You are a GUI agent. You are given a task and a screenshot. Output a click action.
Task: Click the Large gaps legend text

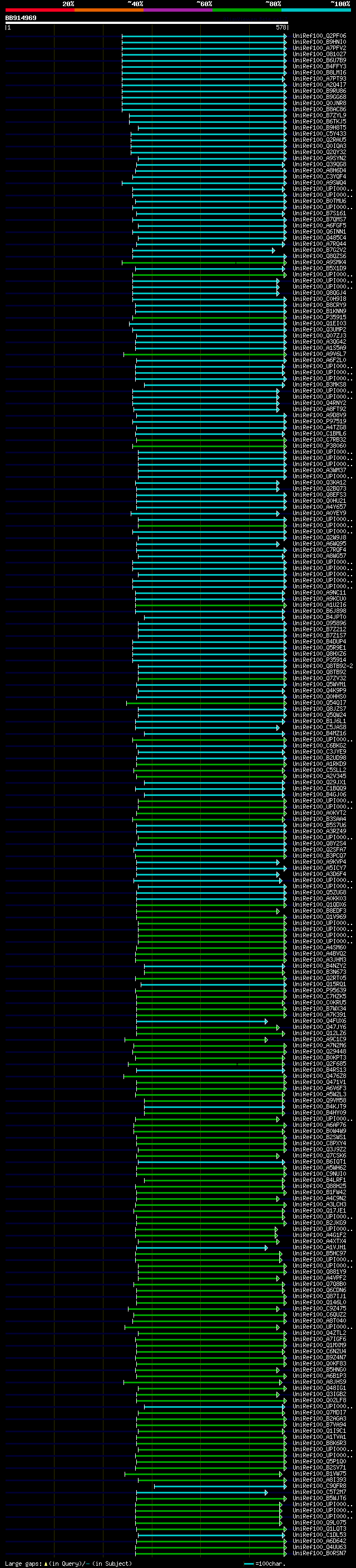tap(68, 1564)
